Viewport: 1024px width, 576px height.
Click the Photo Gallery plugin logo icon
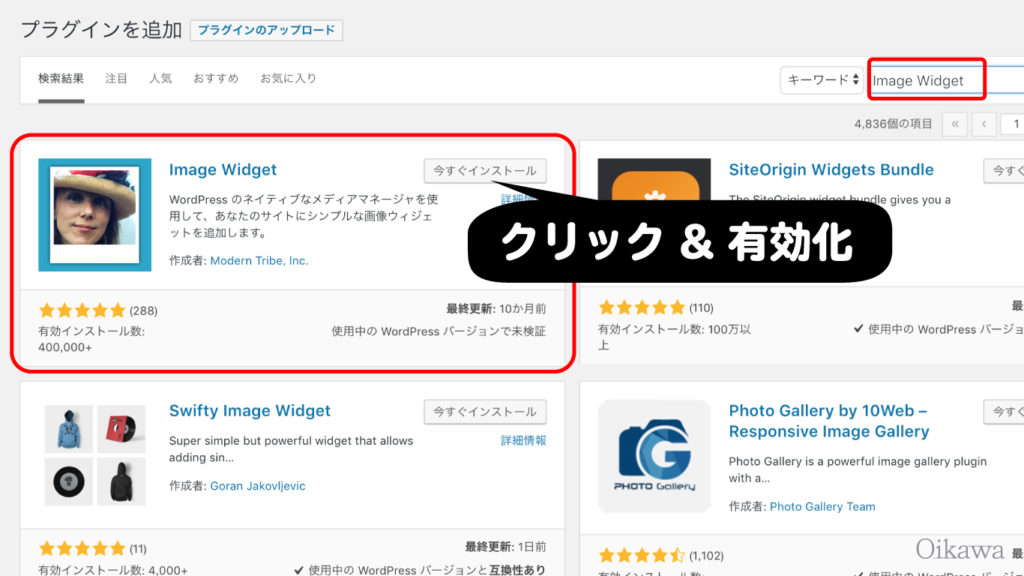click(x=654, y=454)
